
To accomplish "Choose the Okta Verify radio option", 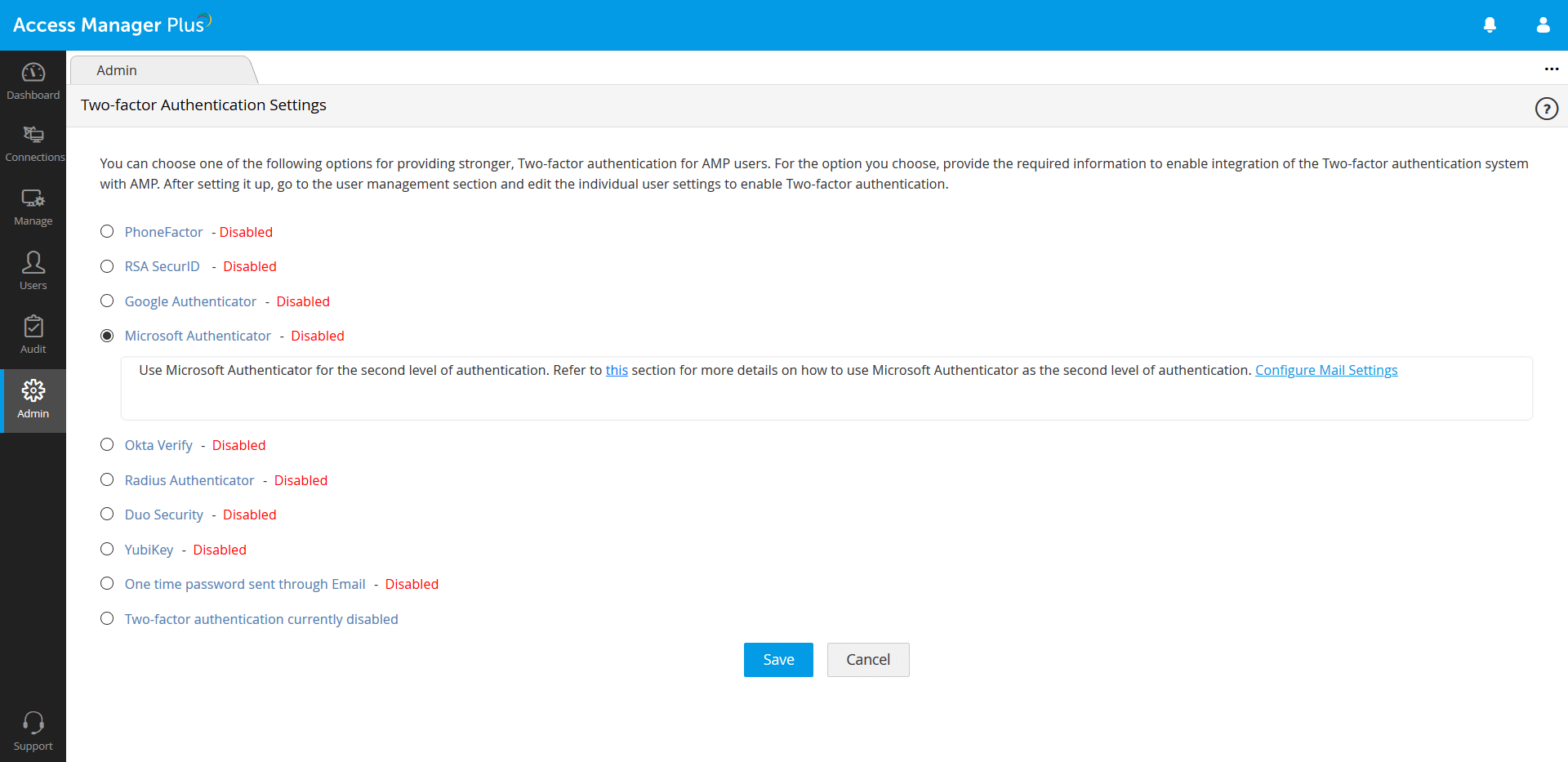I will [107, 444].
